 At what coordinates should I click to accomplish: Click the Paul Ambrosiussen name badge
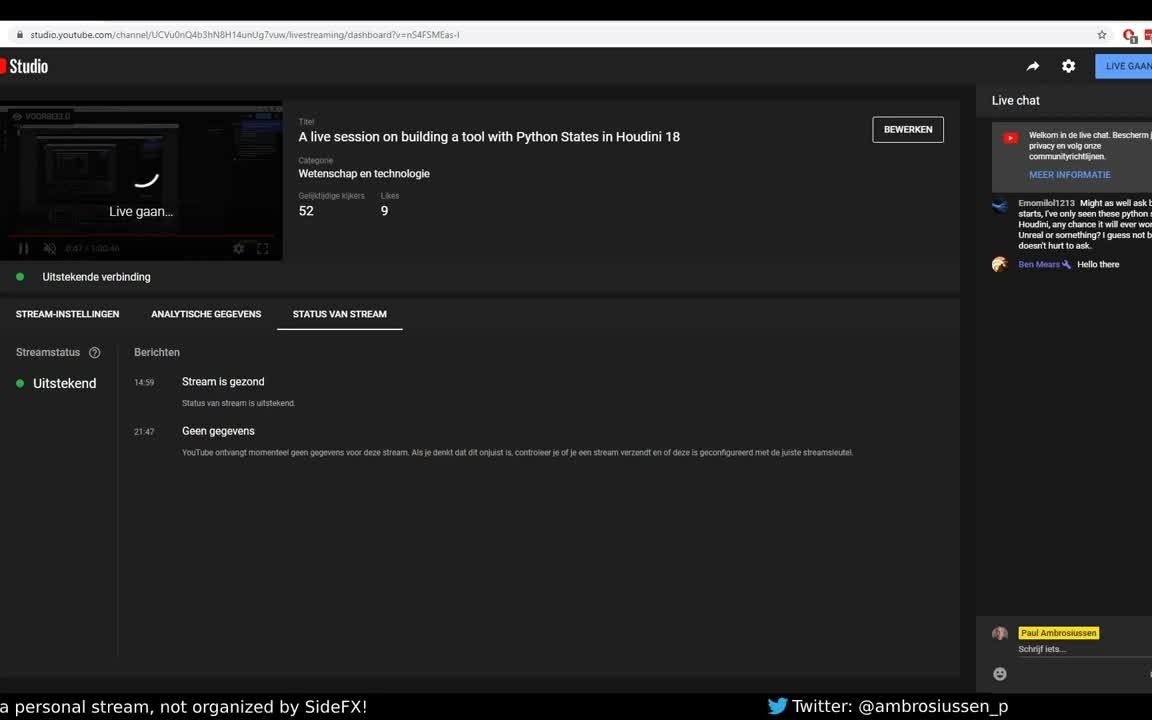(x=1058, y=633)
